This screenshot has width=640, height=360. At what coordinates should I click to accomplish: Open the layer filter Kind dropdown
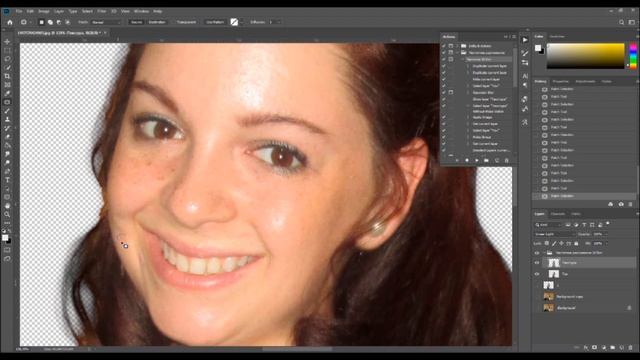(x=548, y=225)
